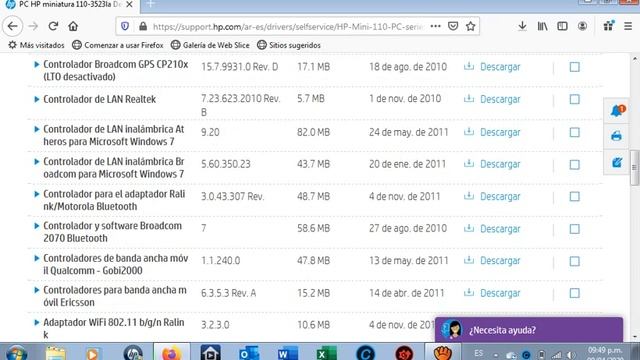Open the Library bookshelf icon

point(542,27)
